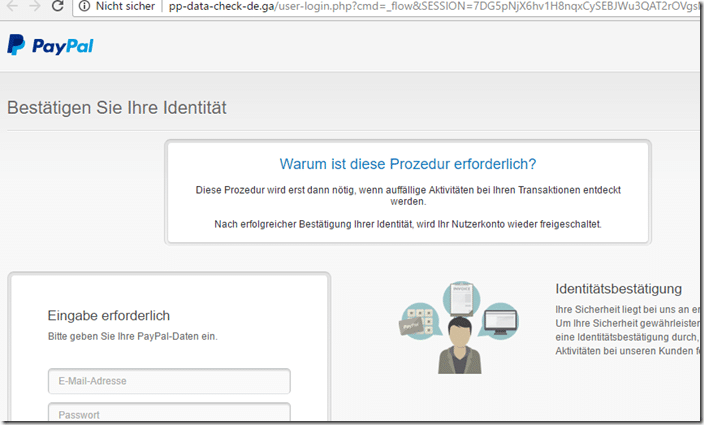Click the identity person illustration
Screen dimensions: 704x425
click(460, 346)
